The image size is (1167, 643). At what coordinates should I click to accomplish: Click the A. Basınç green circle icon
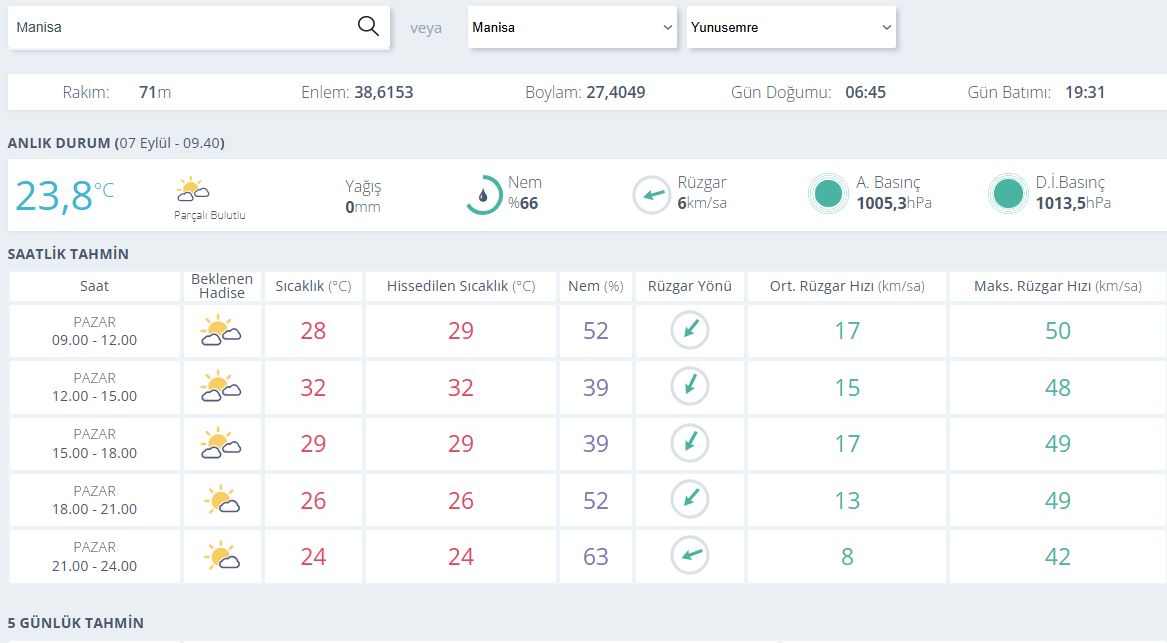pos(828,194)
